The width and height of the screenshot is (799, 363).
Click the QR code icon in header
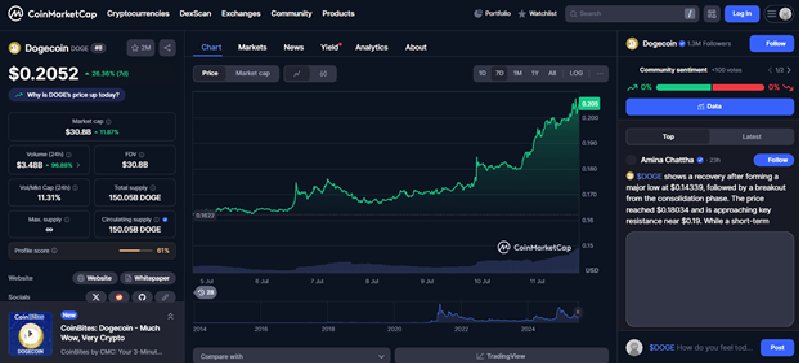pos(711,14)
